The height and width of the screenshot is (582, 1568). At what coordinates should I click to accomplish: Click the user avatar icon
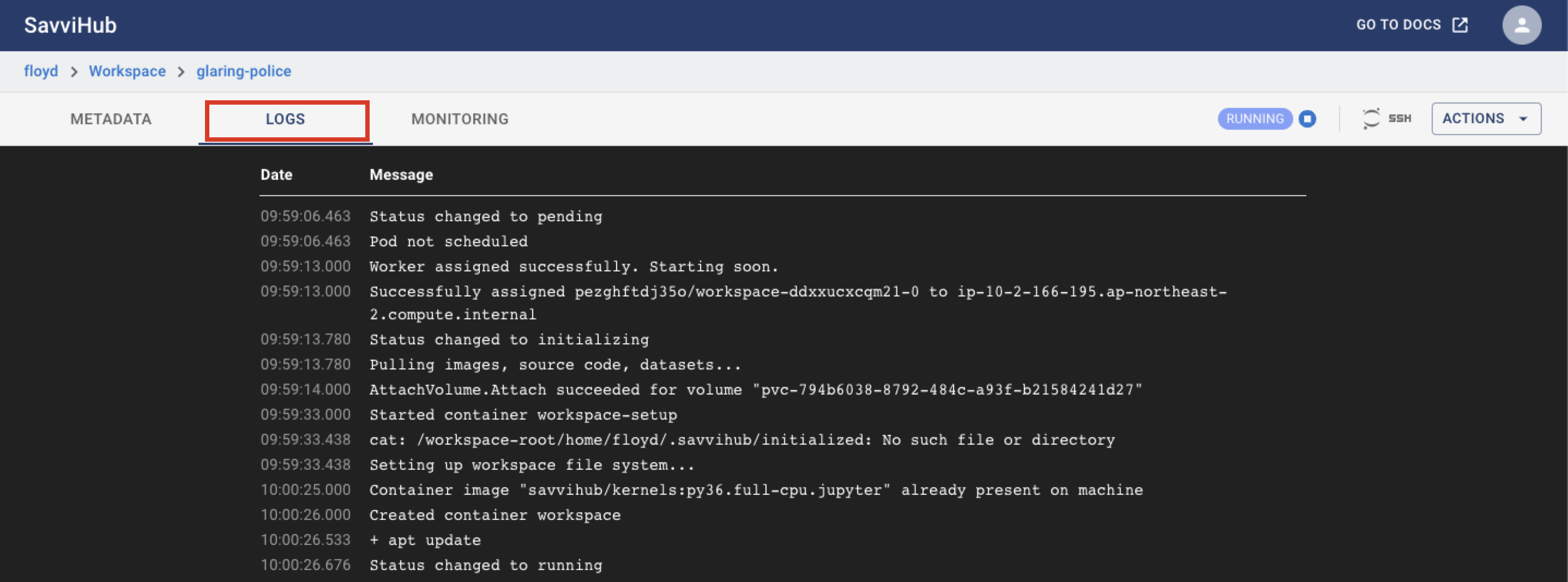point(1521,25)
